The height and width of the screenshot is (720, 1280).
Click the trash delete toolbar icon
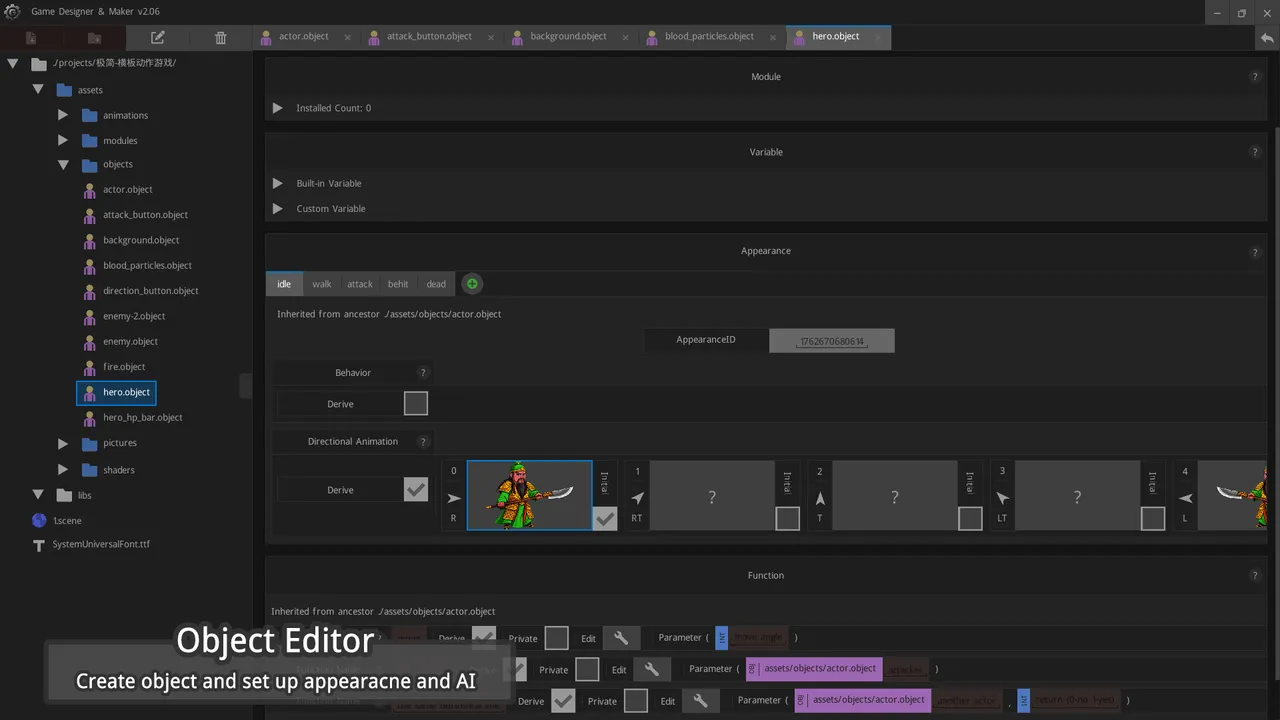[221, 38]
